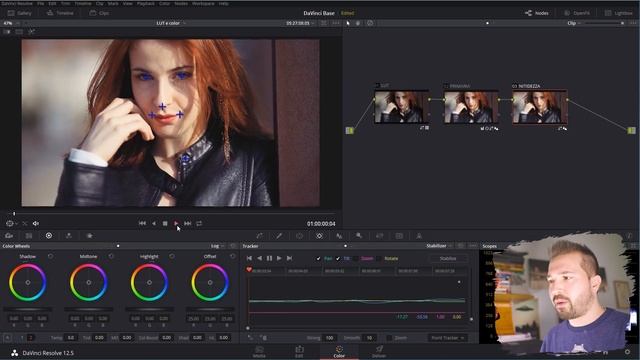Jump to first frame in viewer transport

pos(142,223)
